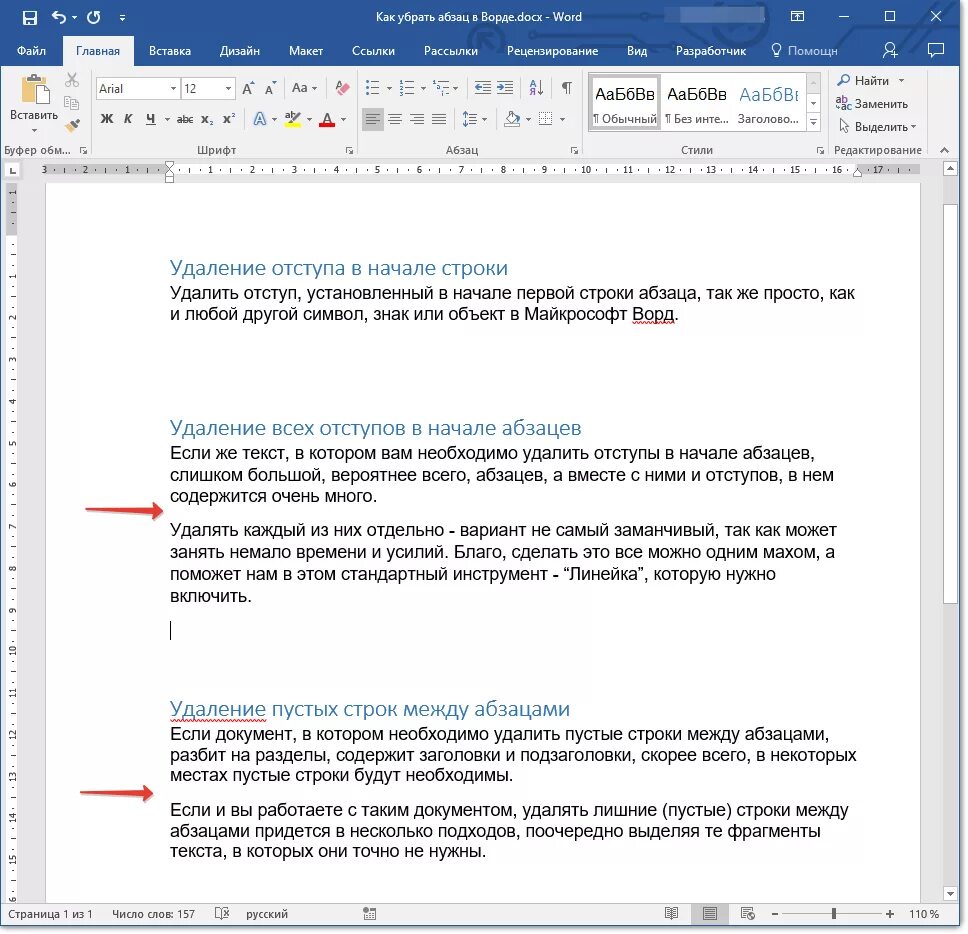
Task: Switch to the Дизайн tab
Action: click(x=240, y=51)
